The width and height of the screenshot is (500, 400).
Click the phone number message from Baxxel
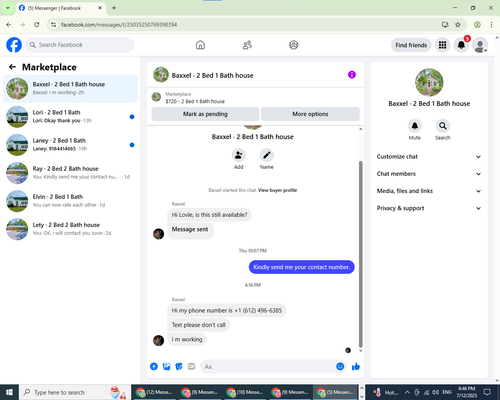click(227, 310)
